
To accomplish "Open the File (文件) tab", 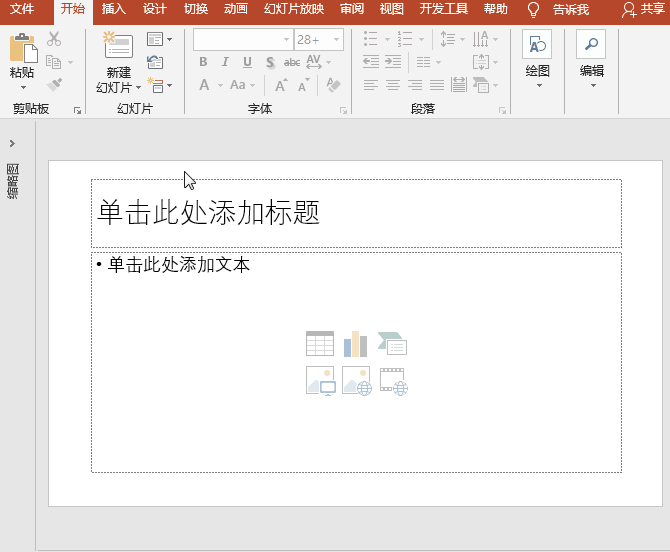I will coord(22,9).
